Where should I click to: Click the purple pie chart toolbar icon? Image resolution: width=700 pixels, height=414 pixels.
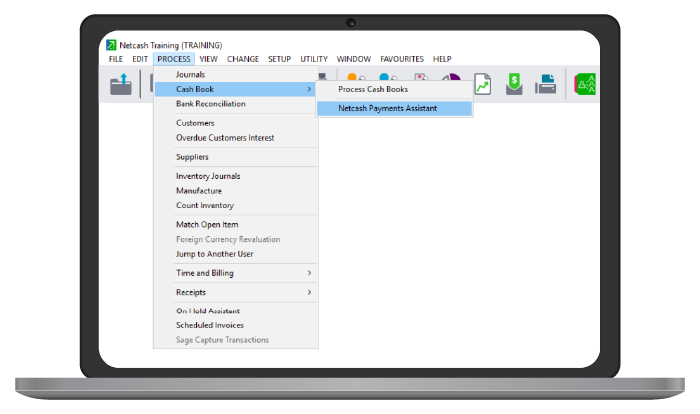[451, 77]
